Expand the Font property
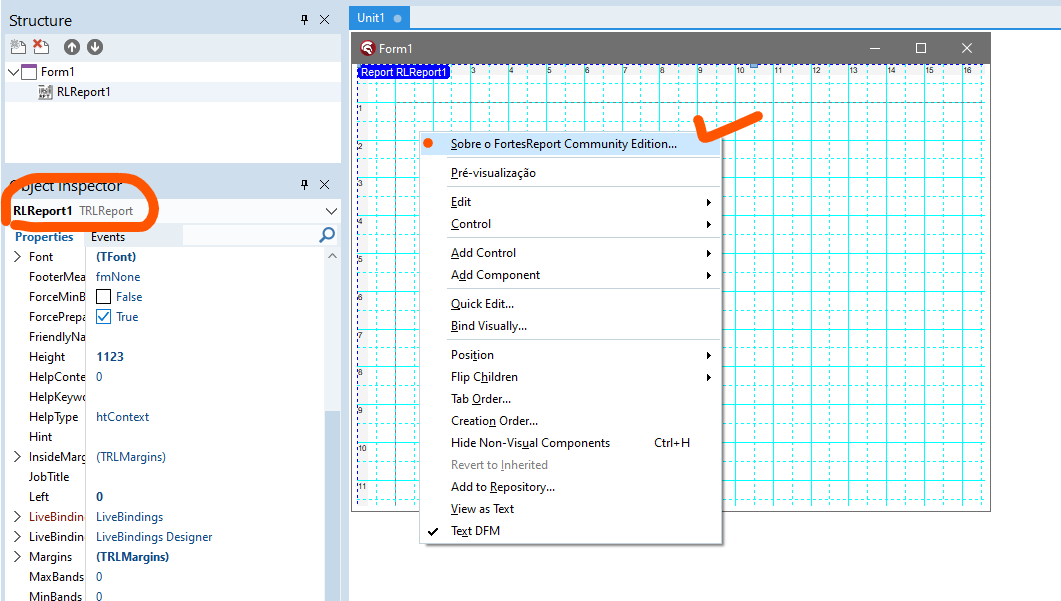Viewport: 1061px width, 601px height. [17, 257]
